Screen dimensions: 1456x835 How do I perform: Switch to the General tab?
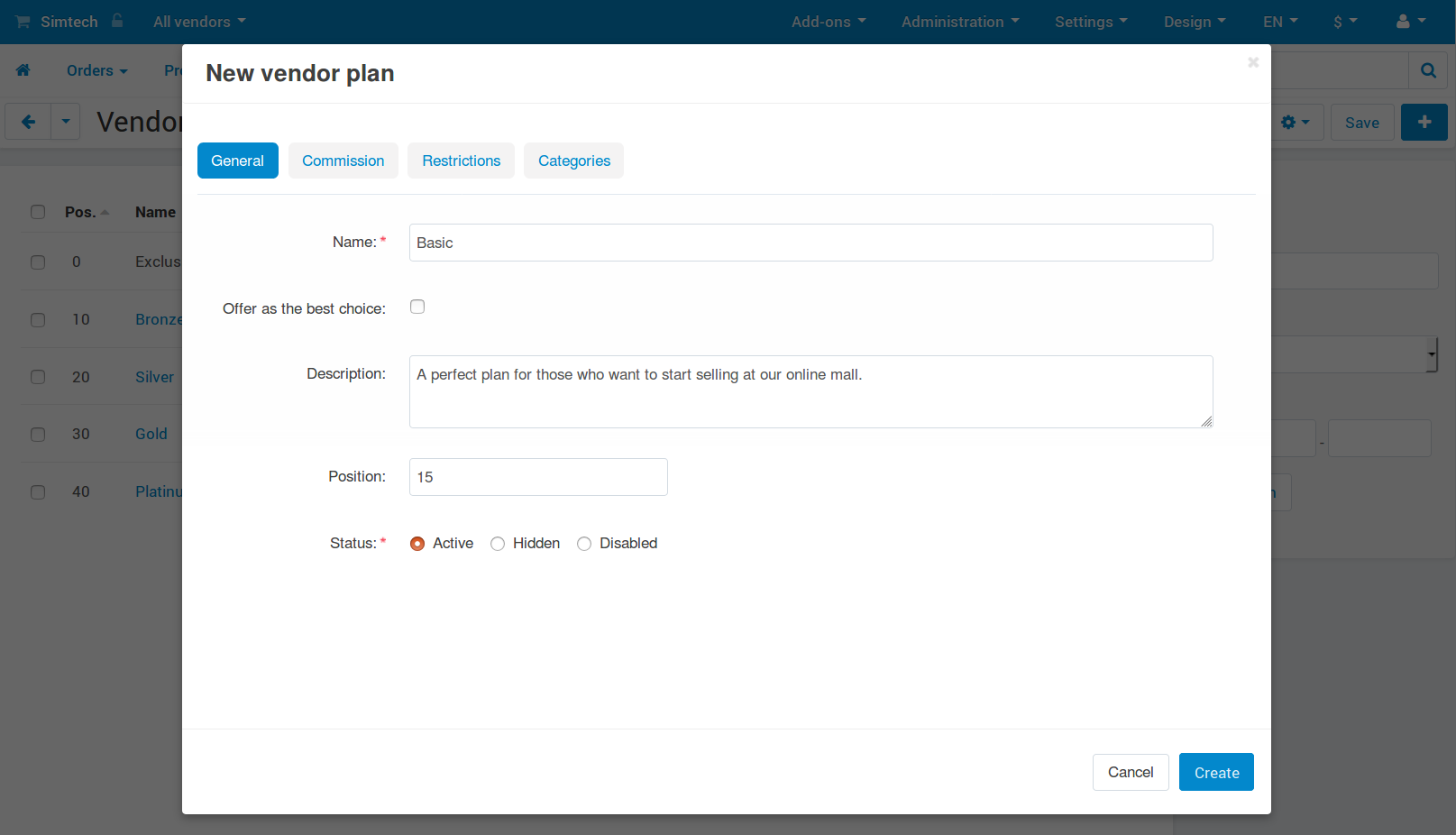tap(238, 161)
